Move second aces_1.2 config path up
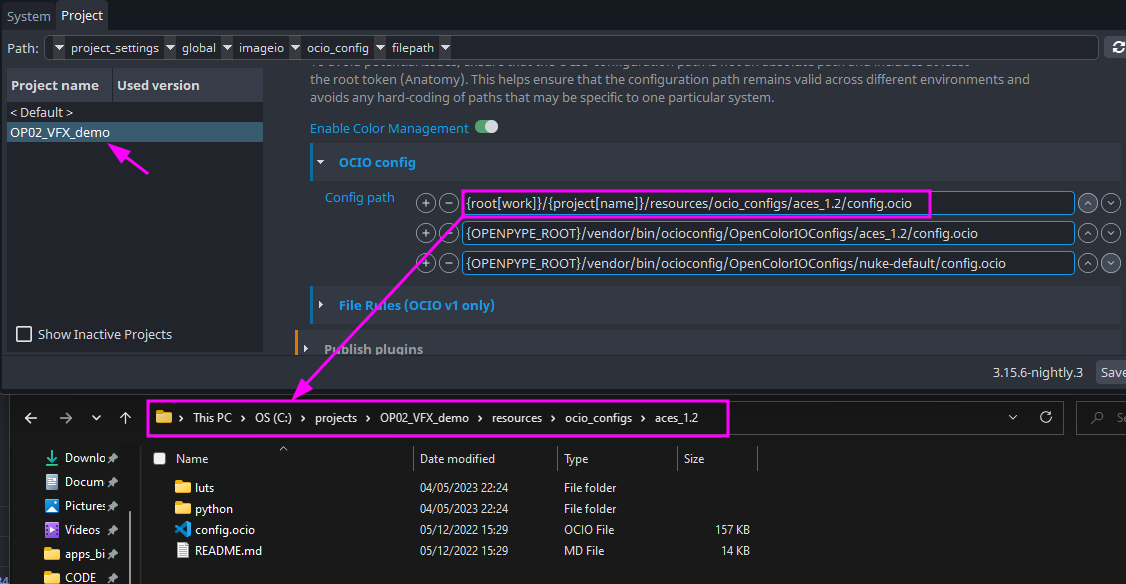The width and height of the screenshot is (1126, 584). [x=1088, y=234]
